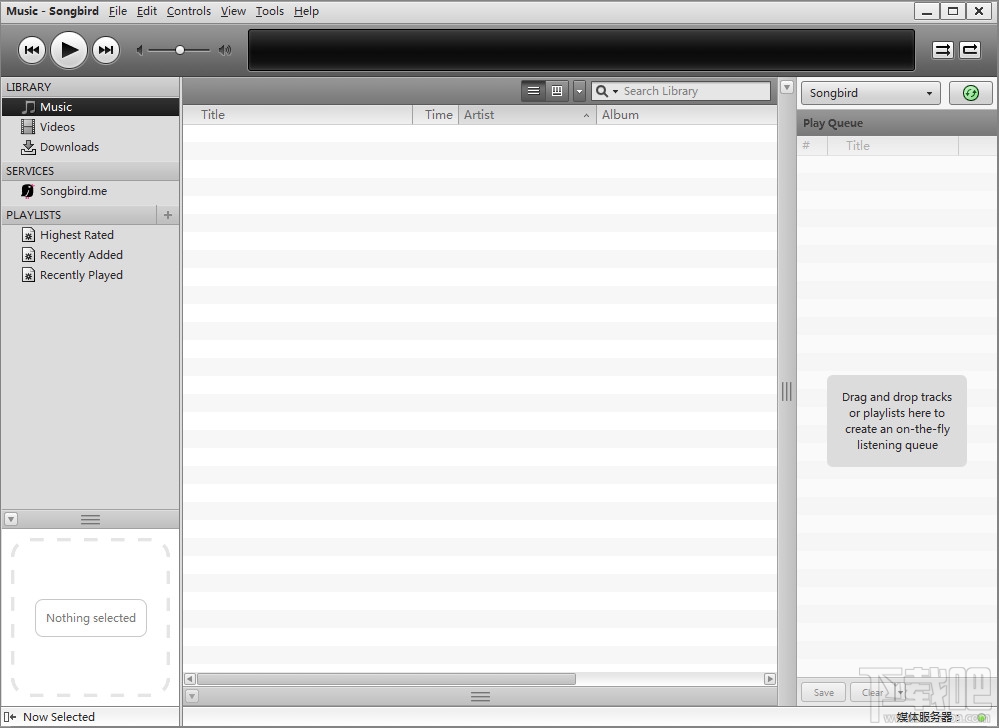The image size is (999, 728).
Task: Open the Controls menu
Action: [x=189, y=11]
